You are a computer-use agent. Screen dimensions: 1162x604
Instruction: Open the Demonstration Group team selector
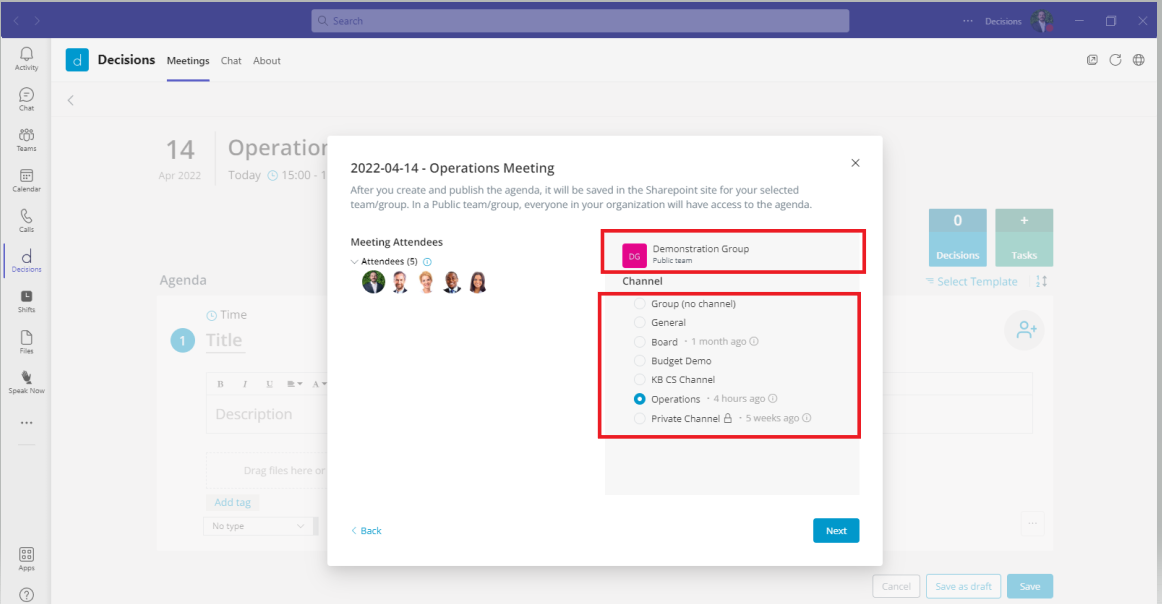[733, 254]
